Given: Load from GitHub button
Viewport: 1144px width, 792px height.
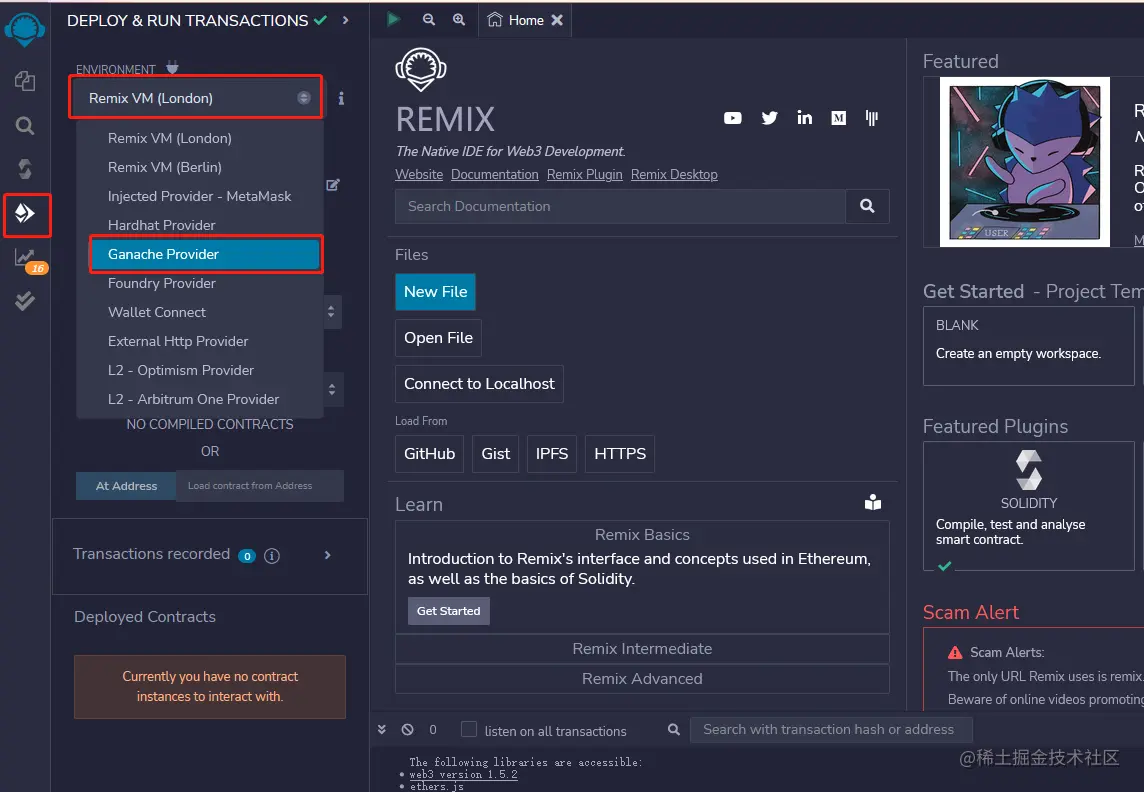Looking at the screenshot, I should [430, 454].
